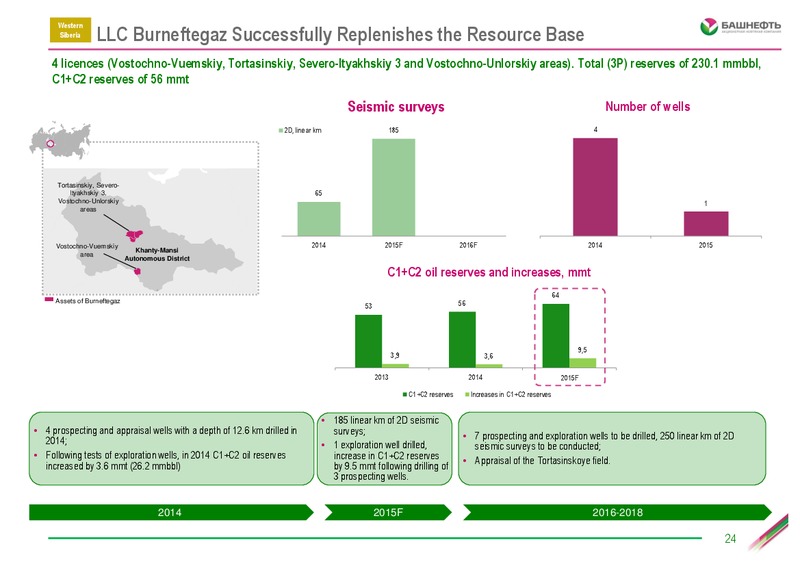Screen dimensions: 800x566
Task: Click the C1+C2 oil reserves and increases title
Action: (x=489, y=272)
